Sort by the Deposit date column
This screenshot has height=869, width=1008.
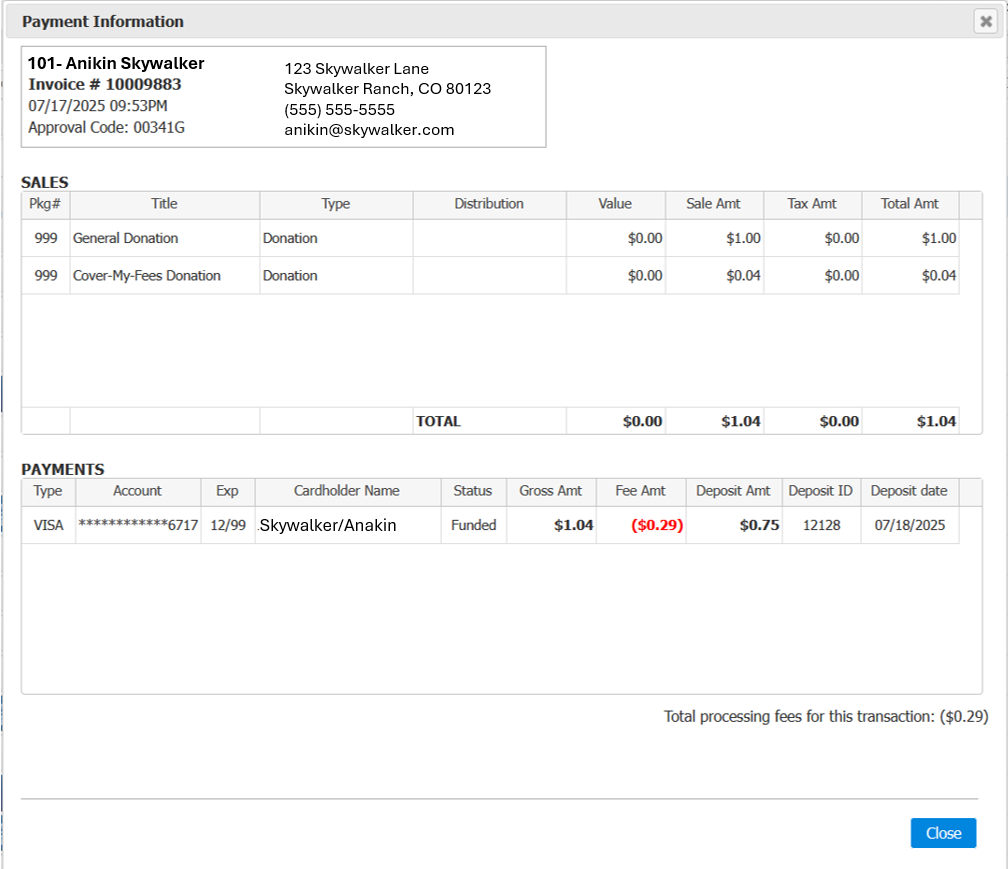909,491
